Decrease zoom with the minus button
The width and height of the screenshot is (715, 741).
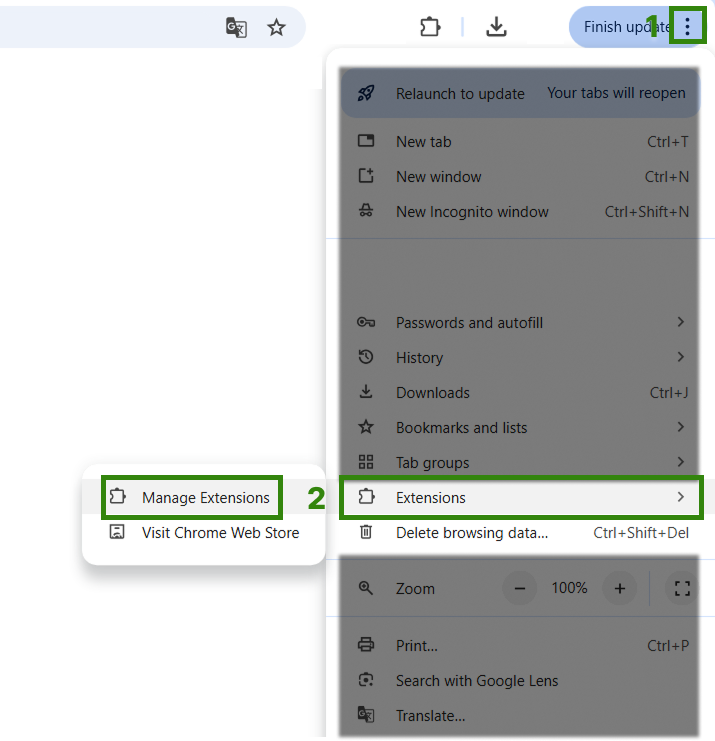520,588
